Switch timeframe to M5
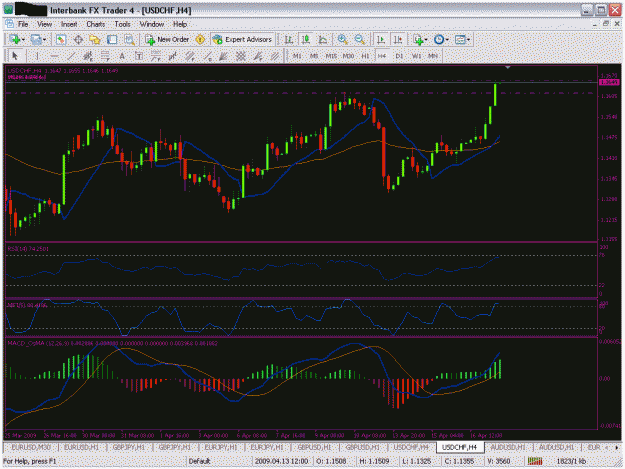The width and height of the screenshot is (625, 469). coord(314,56)
